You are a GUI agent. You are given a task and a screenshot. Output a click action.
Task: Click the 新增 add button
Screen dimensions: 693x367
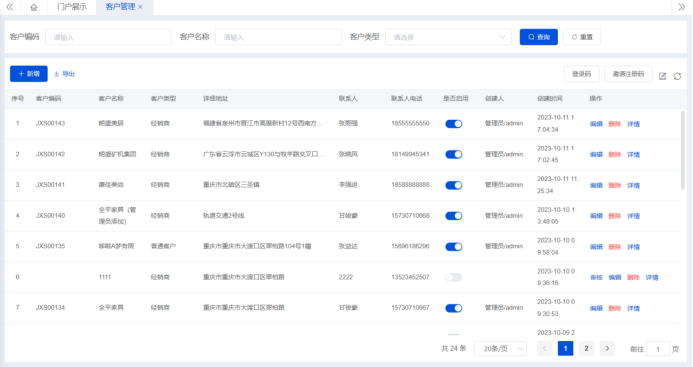click(x=29, y=74)
